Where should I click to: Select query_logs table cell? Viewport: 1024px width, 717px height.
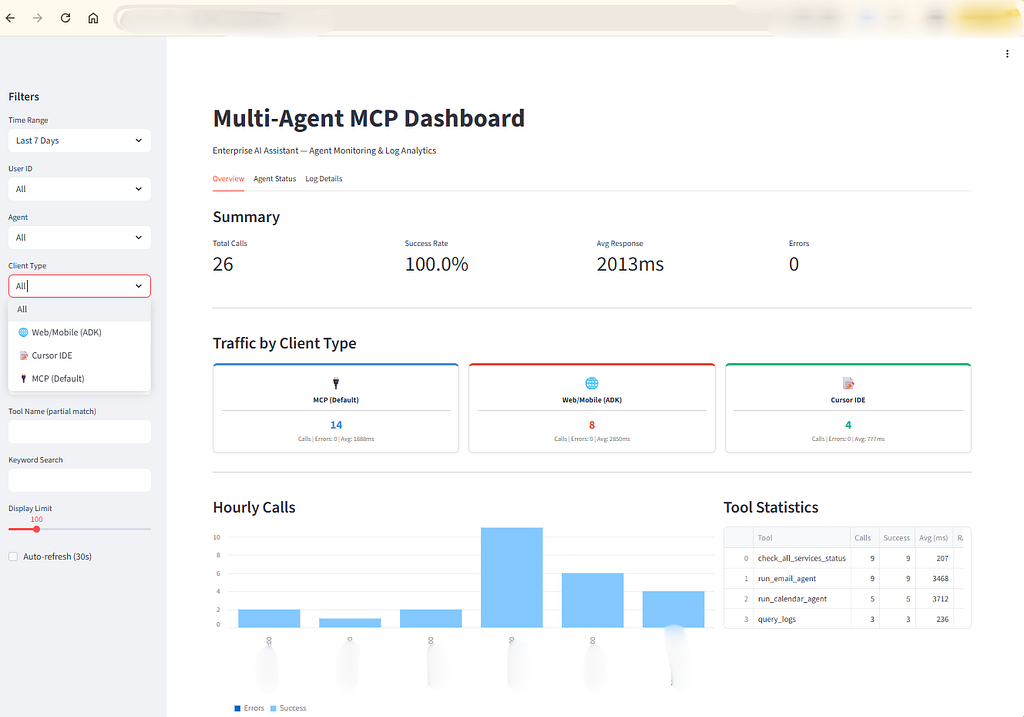tap(801, 619)
